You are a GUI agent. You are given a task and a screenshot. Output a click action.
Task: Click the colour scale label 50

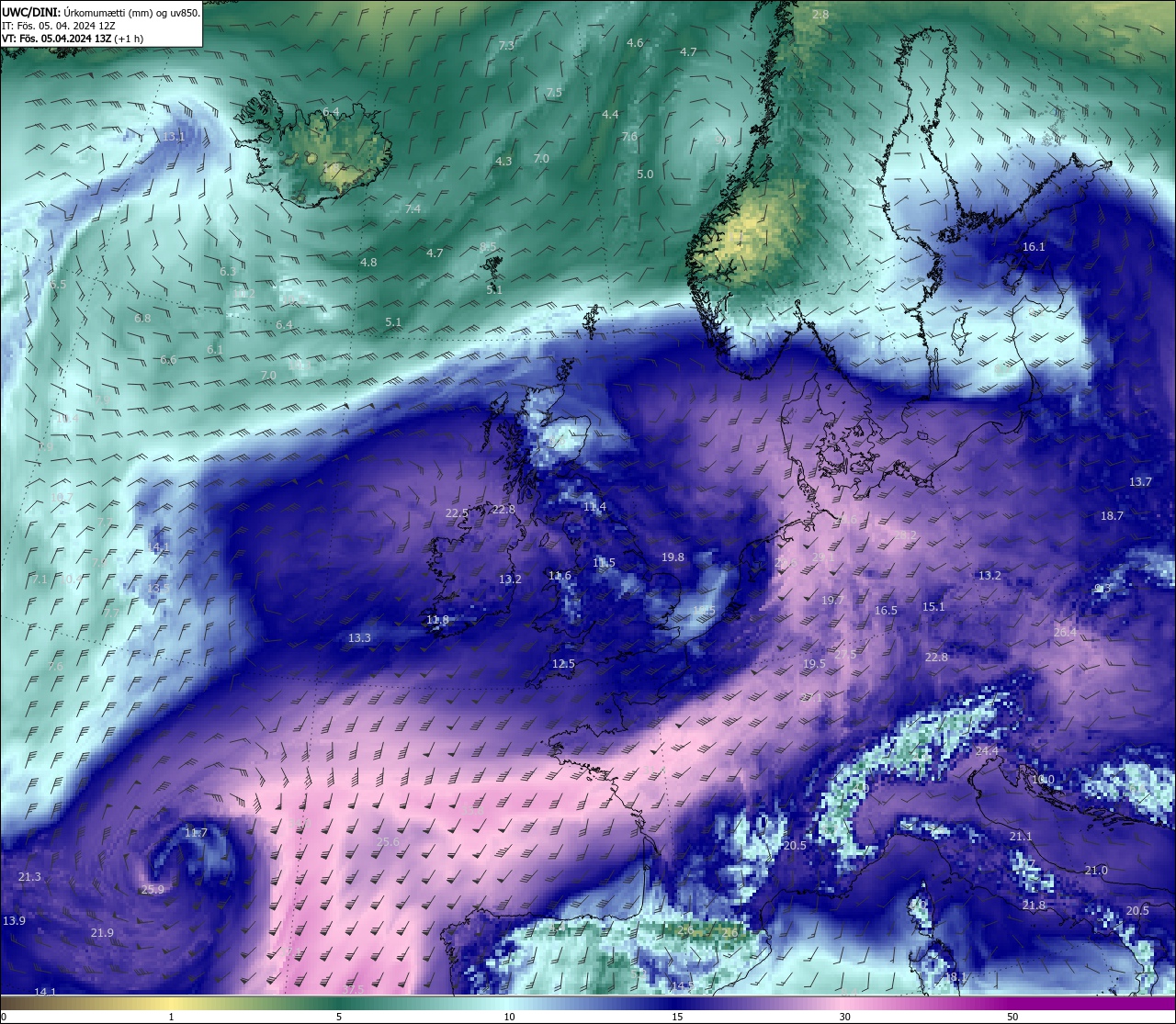[x=1012, y=1017]
